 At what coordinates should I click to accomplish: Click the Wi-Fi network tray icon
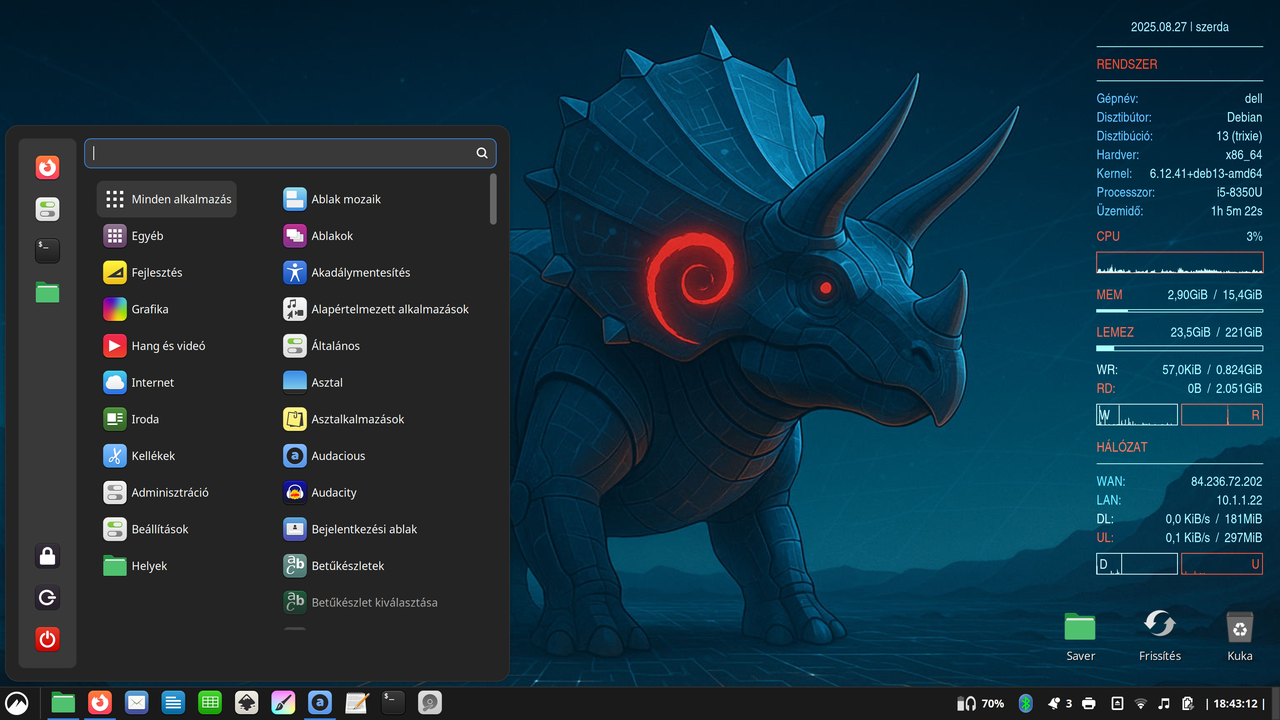point(1141,703)
